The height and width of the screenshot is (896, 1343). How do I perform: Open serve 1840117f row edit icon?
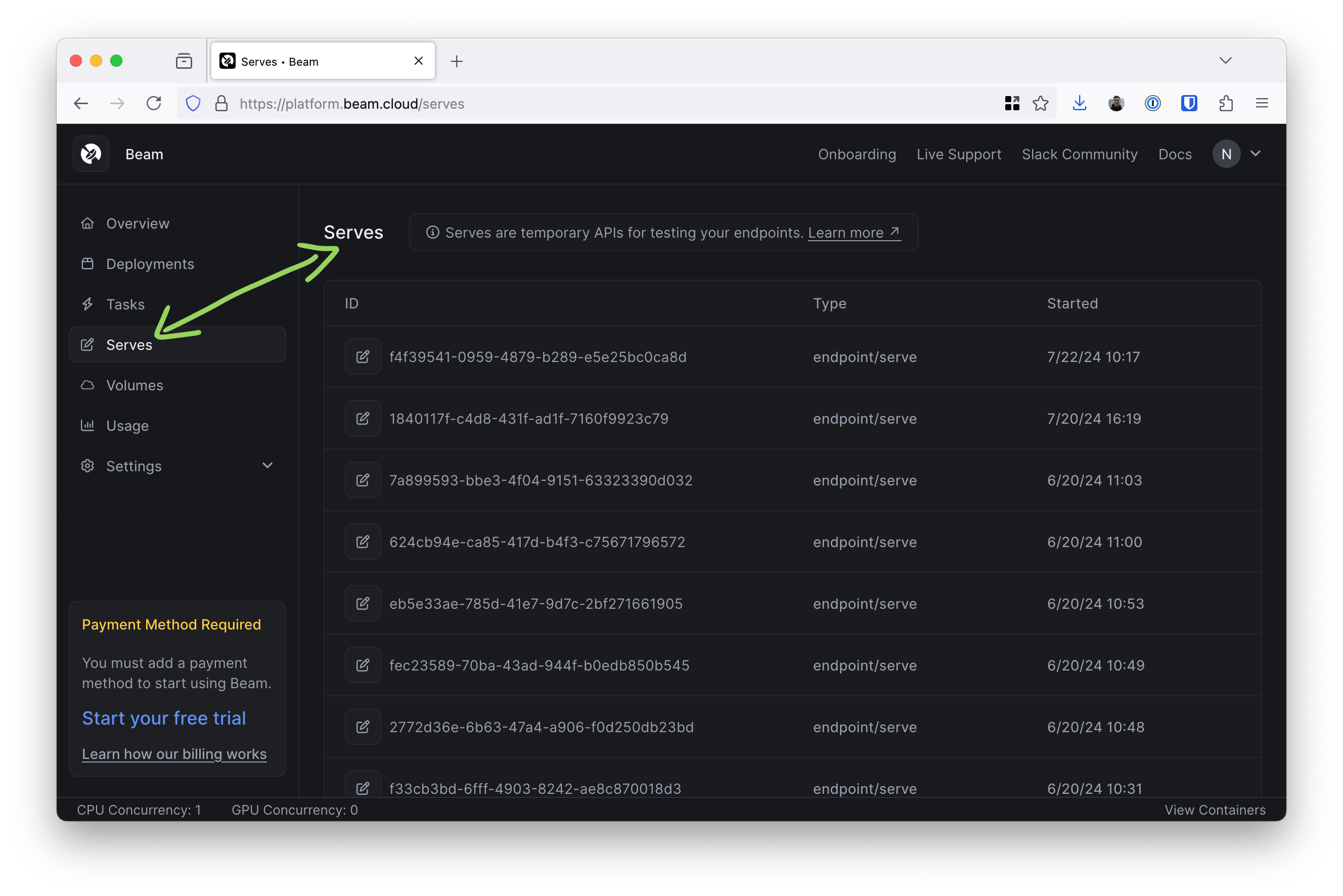point(363,418)
